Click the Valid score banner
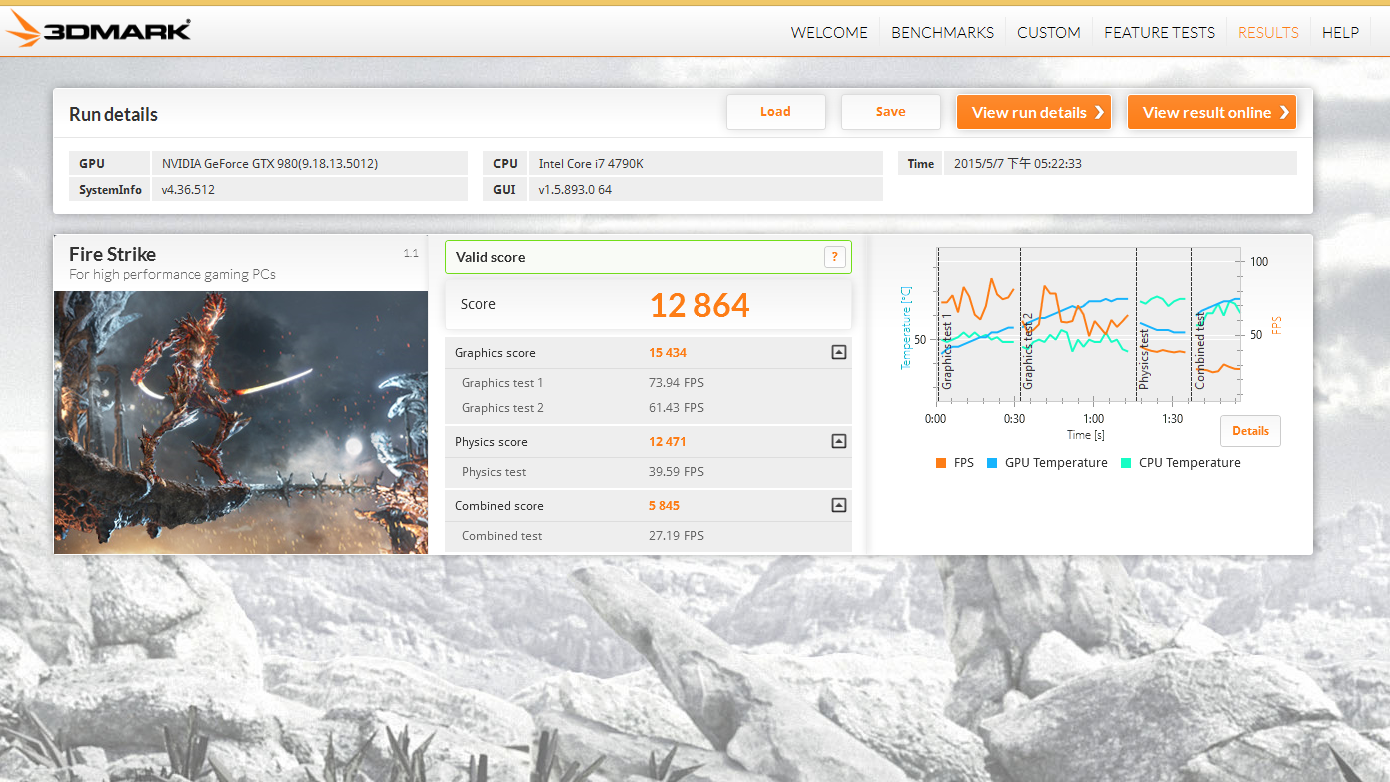The image size is (1390, 782). [648, 257]
